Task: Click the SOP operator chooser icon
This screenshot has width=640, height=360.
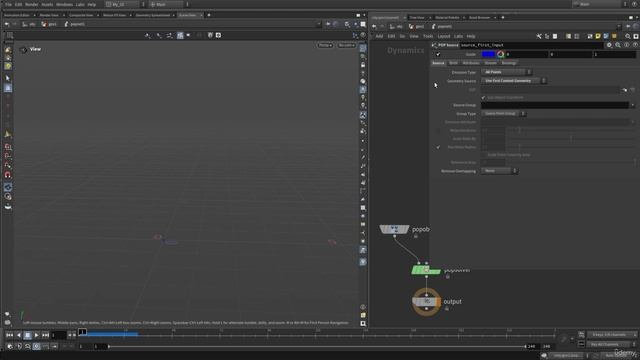Action: click(624, 90)
